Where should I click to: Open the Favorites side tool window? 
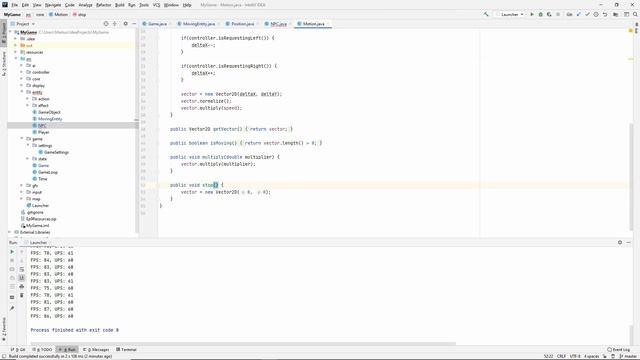(4, 329)
